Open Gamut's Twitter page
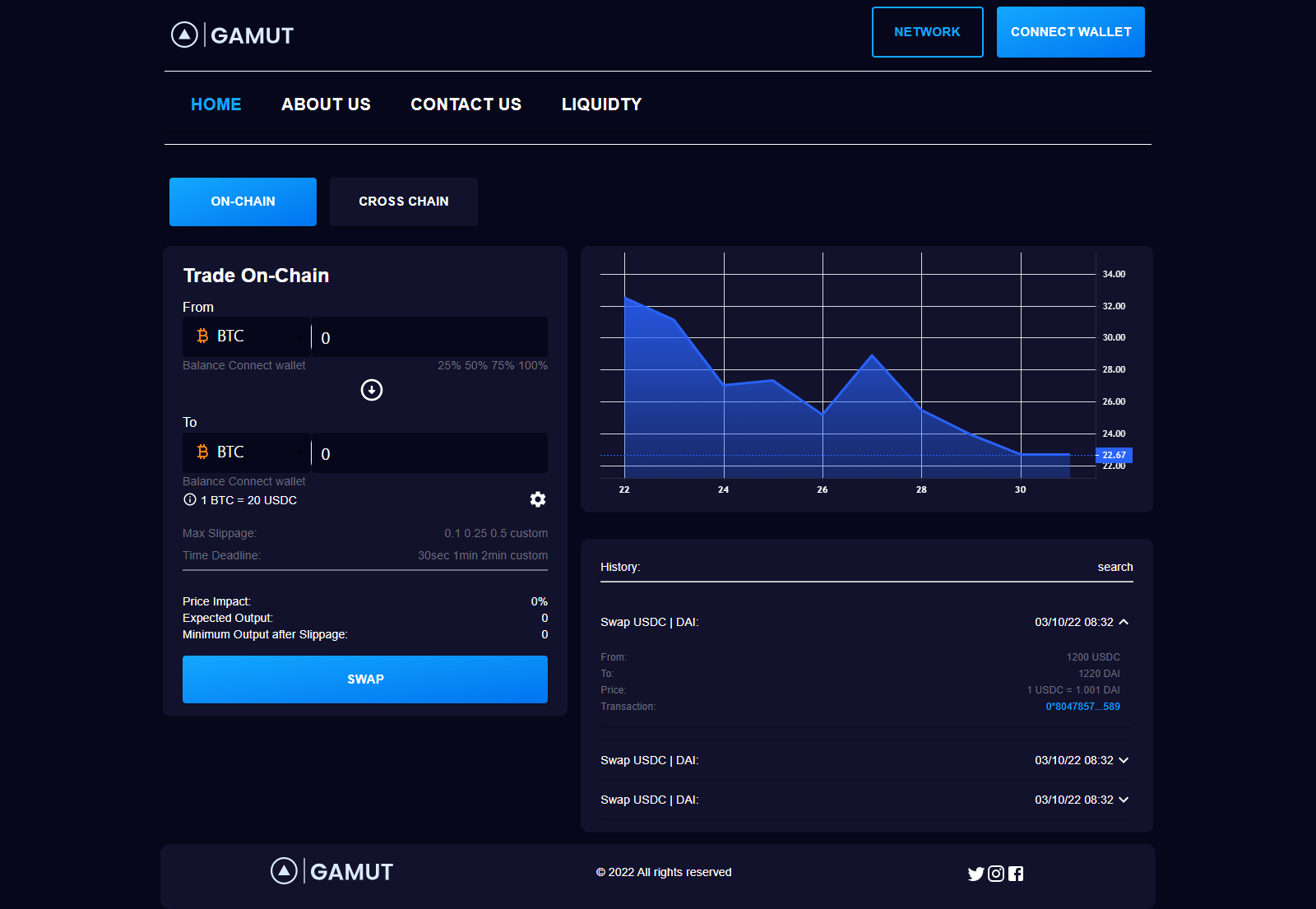This screenshot has height=909, width=1316. pyautogui.click(x=976, y=874)
